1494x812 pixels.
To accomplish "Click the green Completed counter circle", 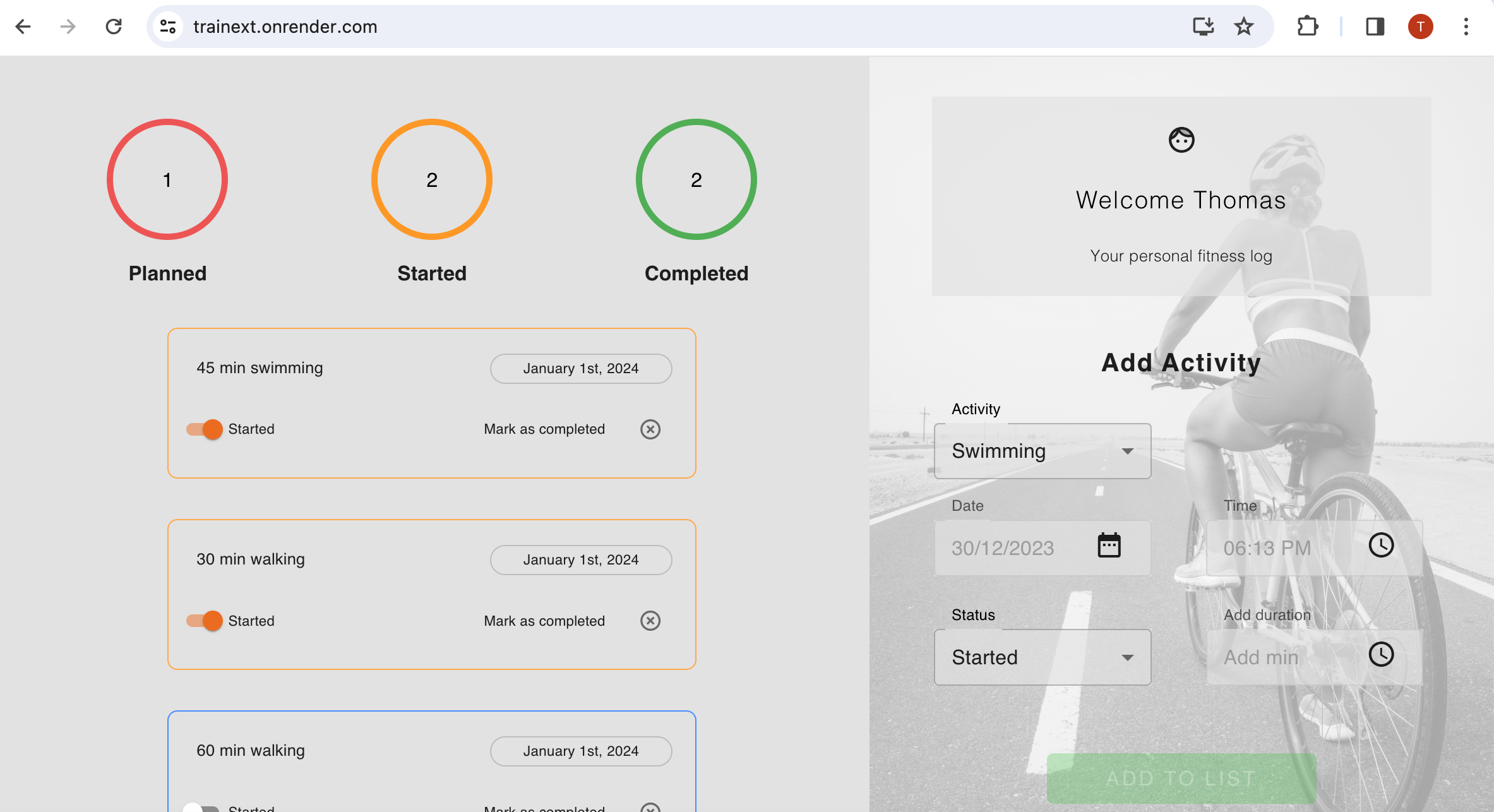I will [x=696, y=179].
